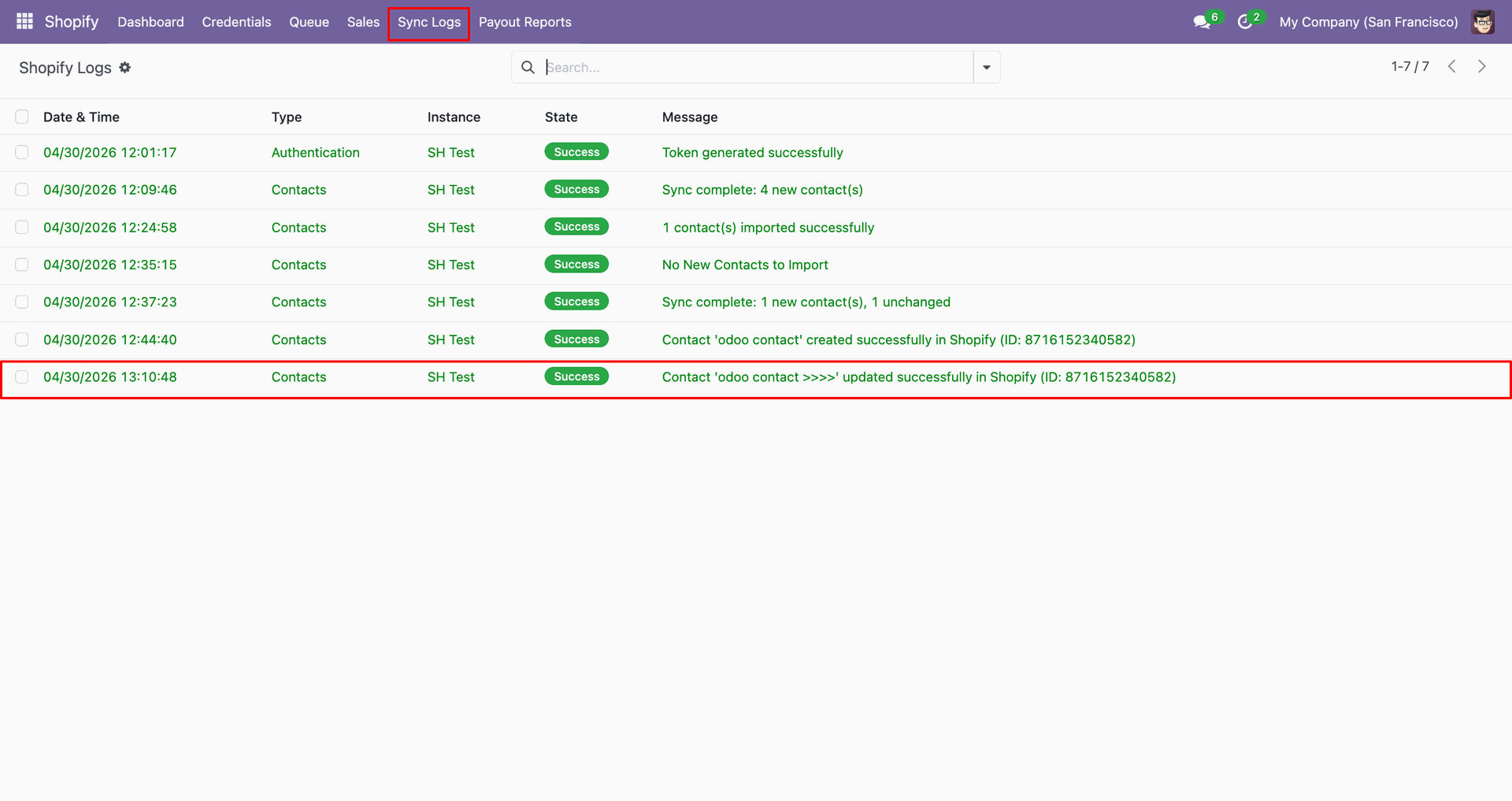Sort by State column header
The image size is (1512, 801).
pos(561,117)
